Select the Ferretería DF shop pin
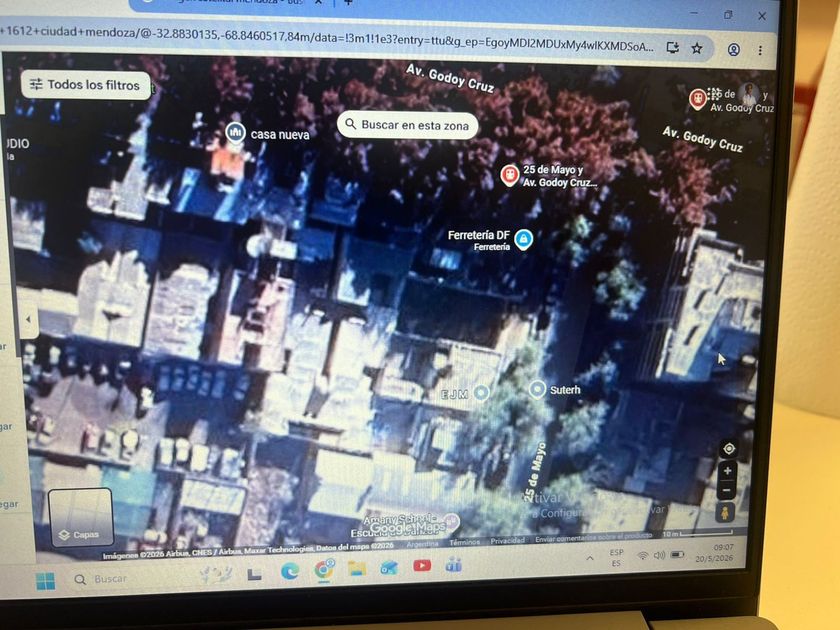 pos(523,239)
